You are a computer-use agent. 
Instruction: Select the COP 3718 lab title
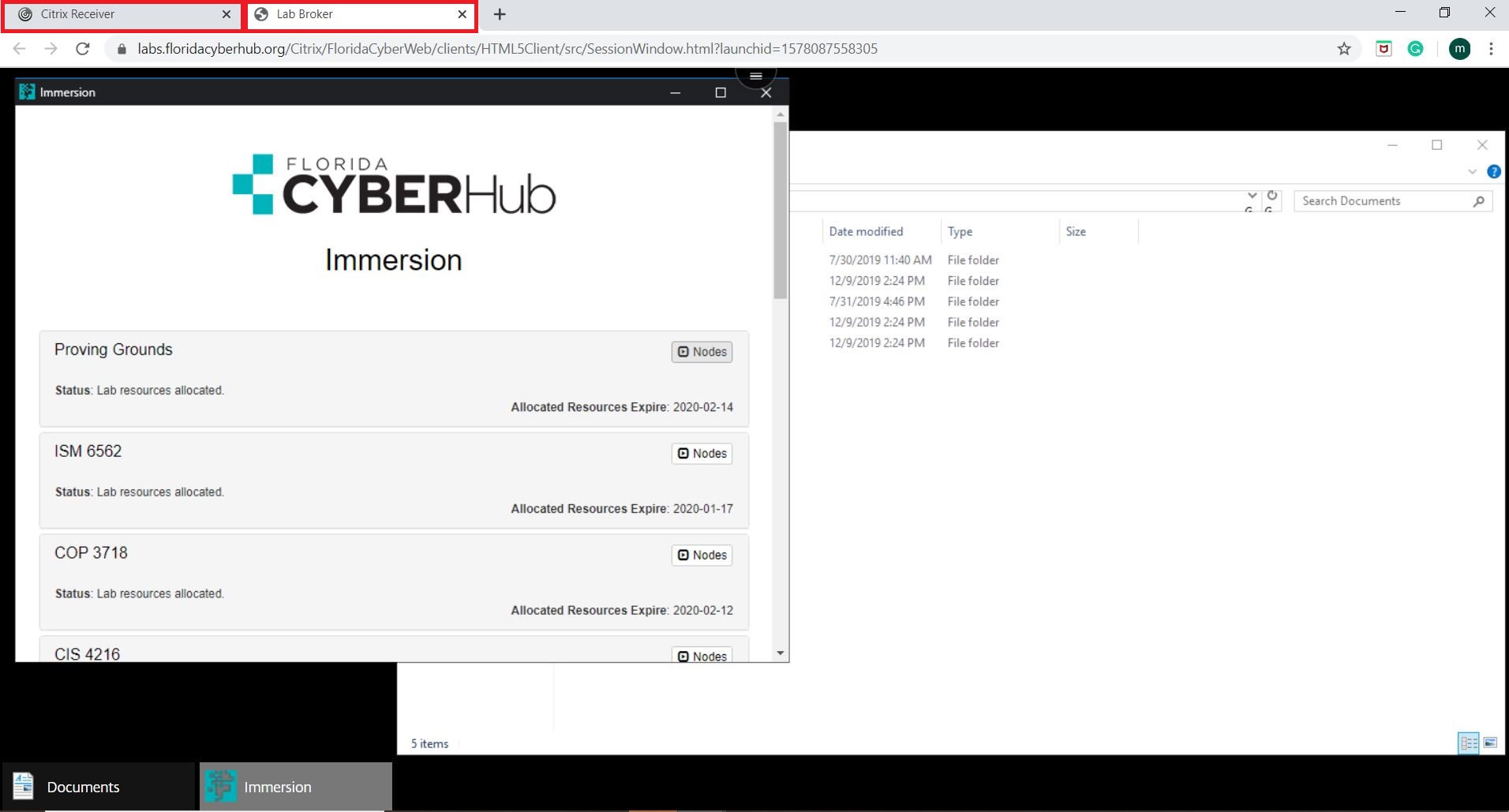91,553
